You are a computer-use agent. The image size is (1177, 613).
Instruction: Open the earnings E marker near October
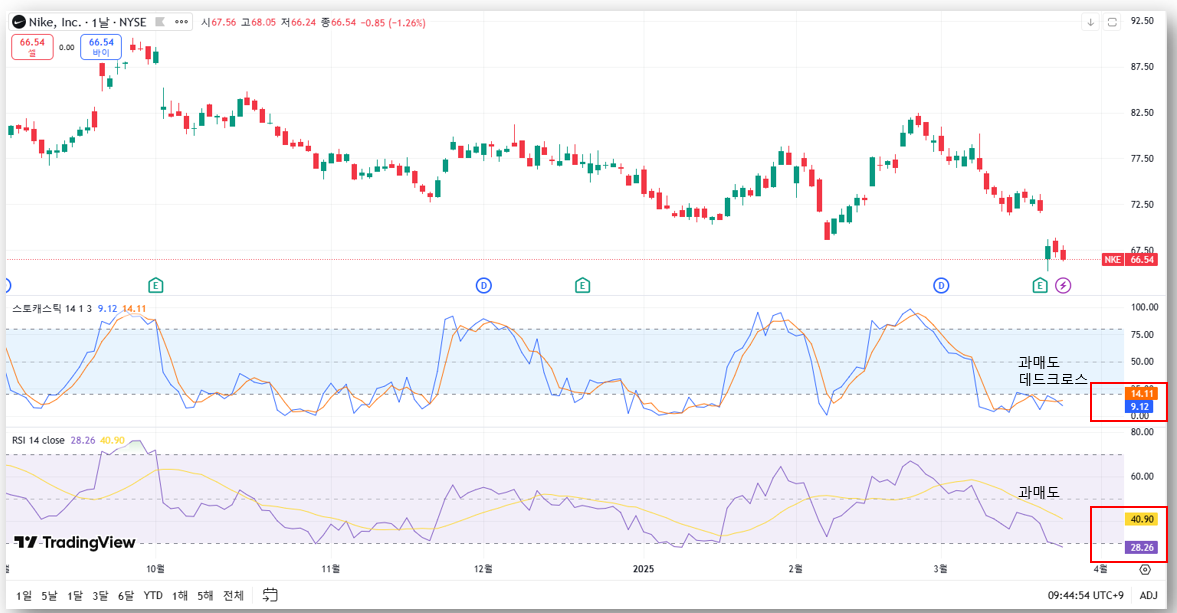155,285
